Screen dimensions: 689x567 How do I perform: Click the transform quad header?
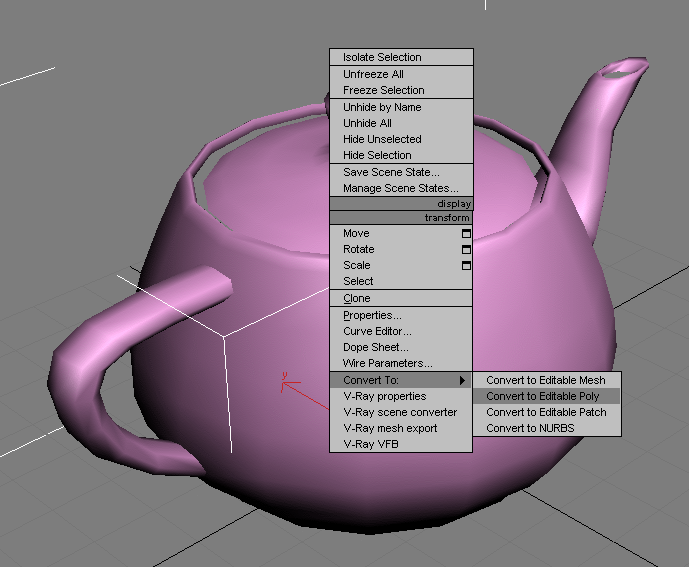click(401, 218)
